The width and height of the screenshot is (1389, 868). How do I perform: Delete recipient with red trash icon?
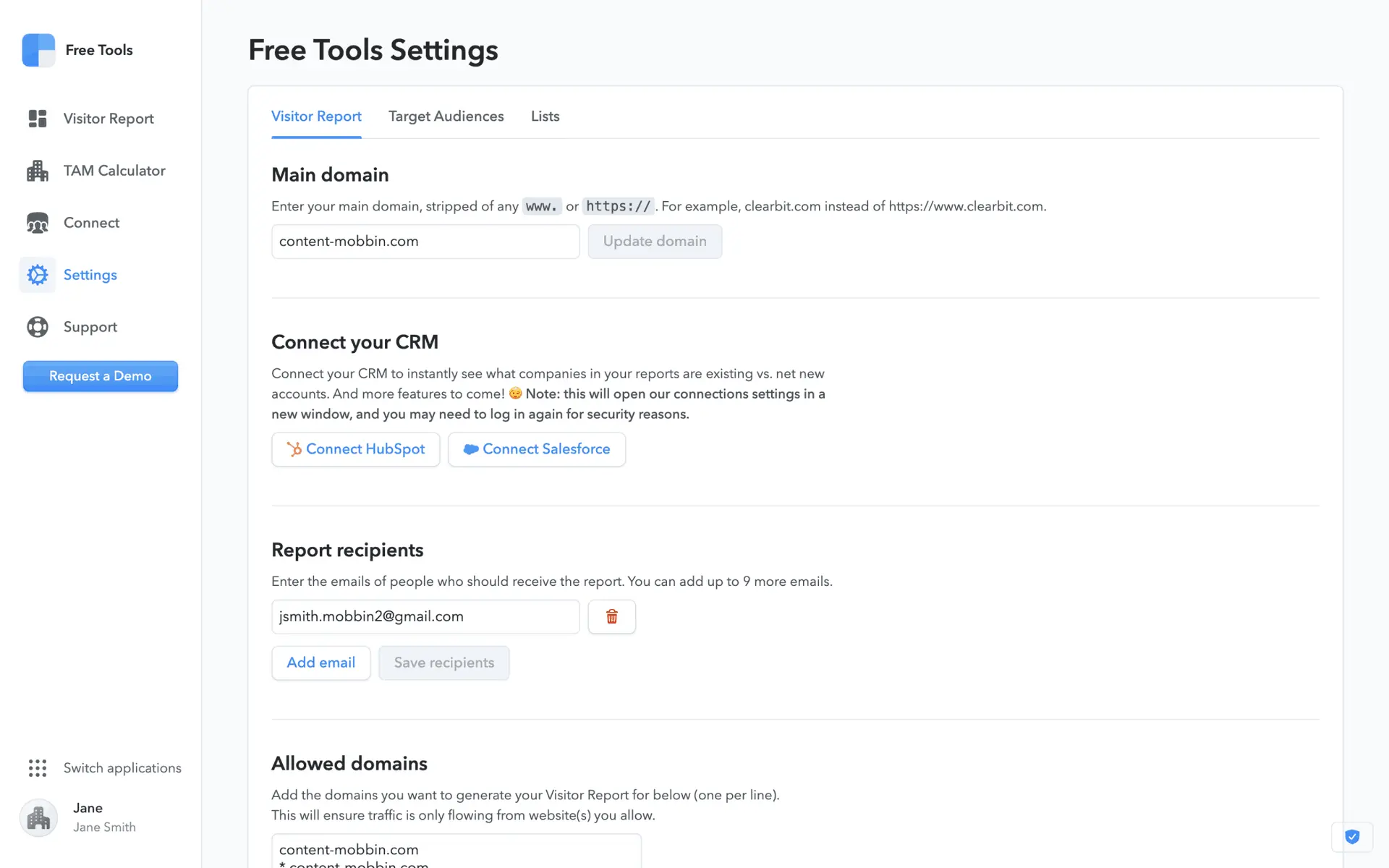tap(611, 616)
